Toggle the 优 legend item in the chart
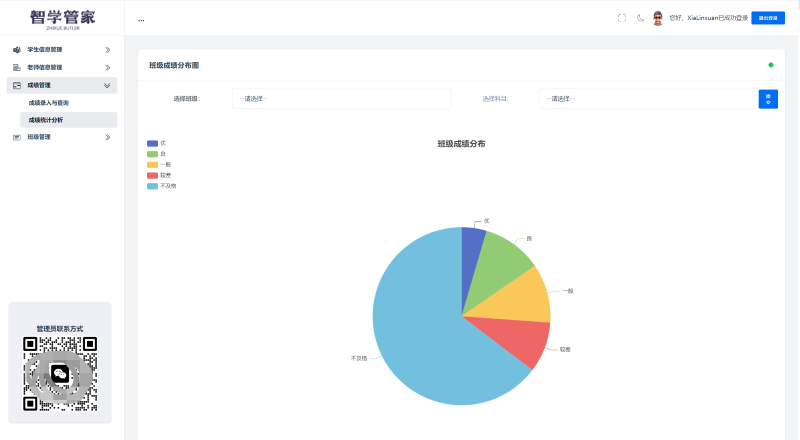The image size is (800, 440). click(152, 143)
